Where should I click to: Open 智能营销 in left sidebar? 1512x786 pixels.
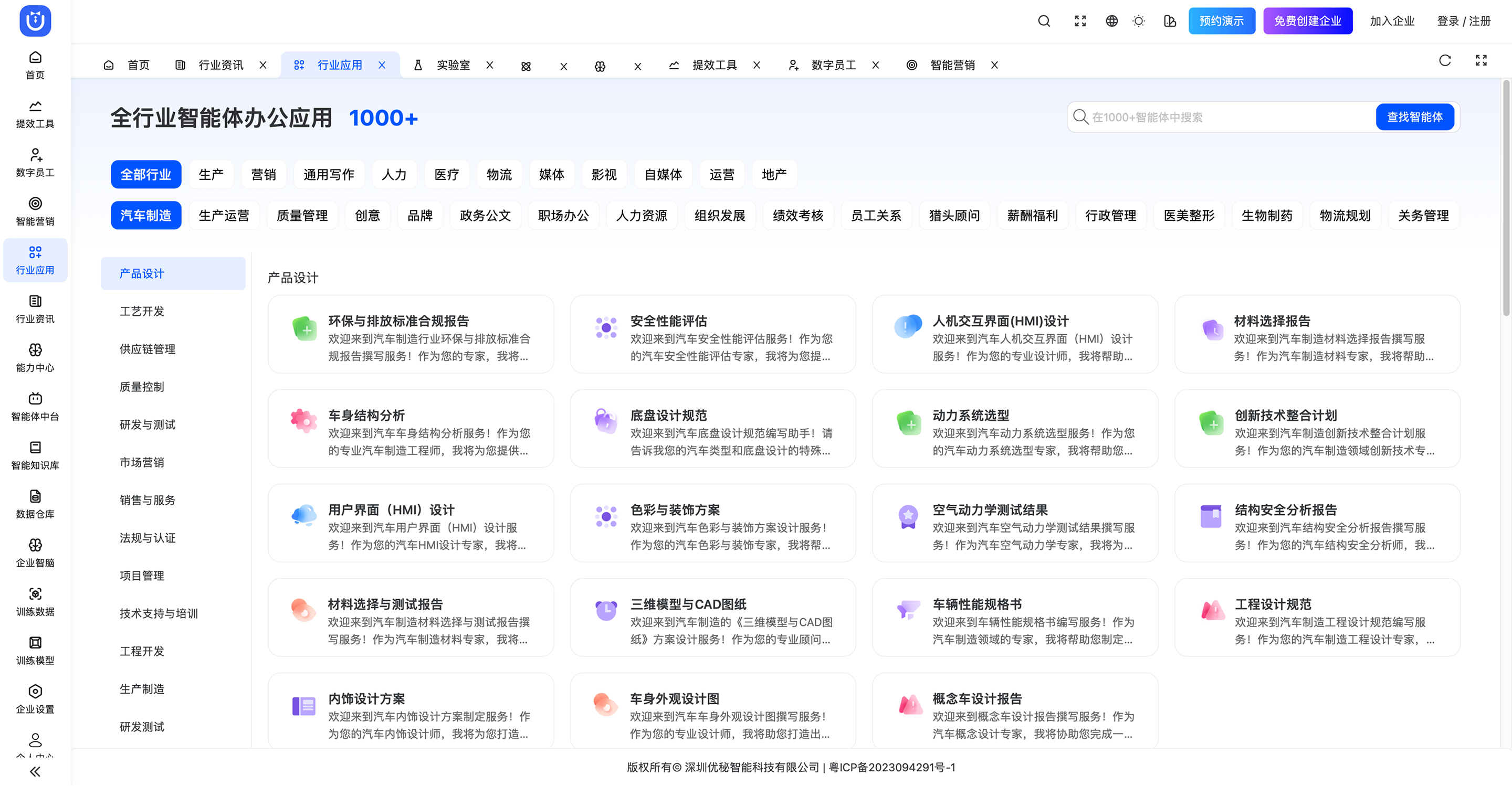click(x=35, y=211)
